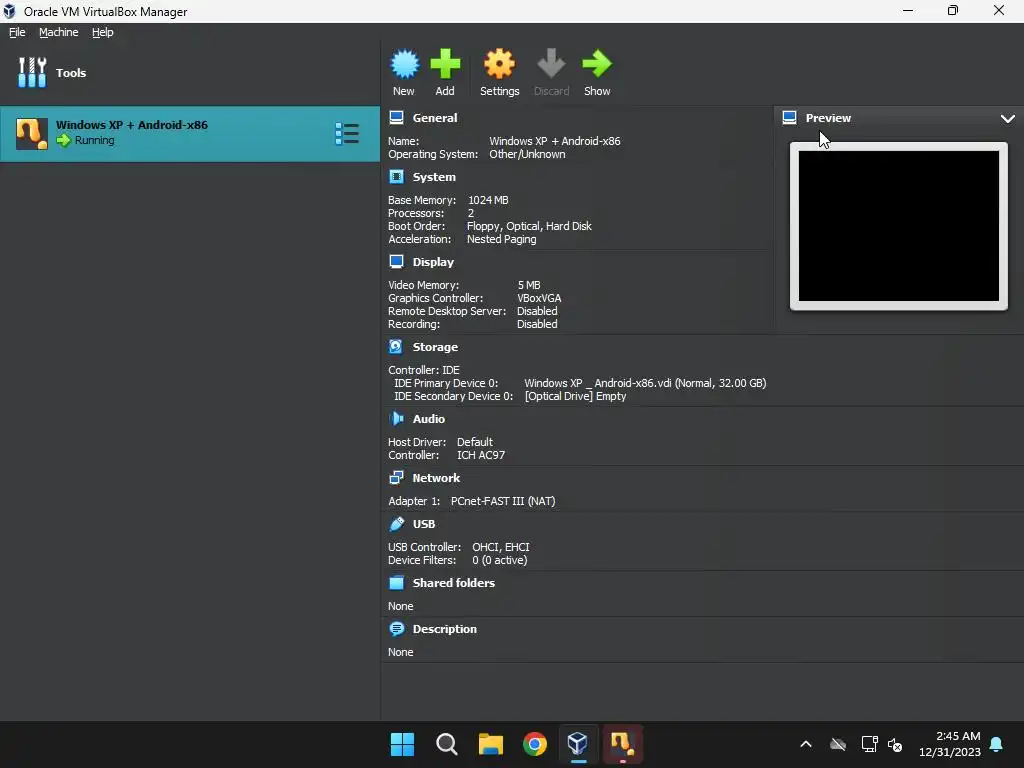Click the 'Windows XP _ Android-x86.vdi' disk entry
This screenshot has width=1024, height=768.
645,383
